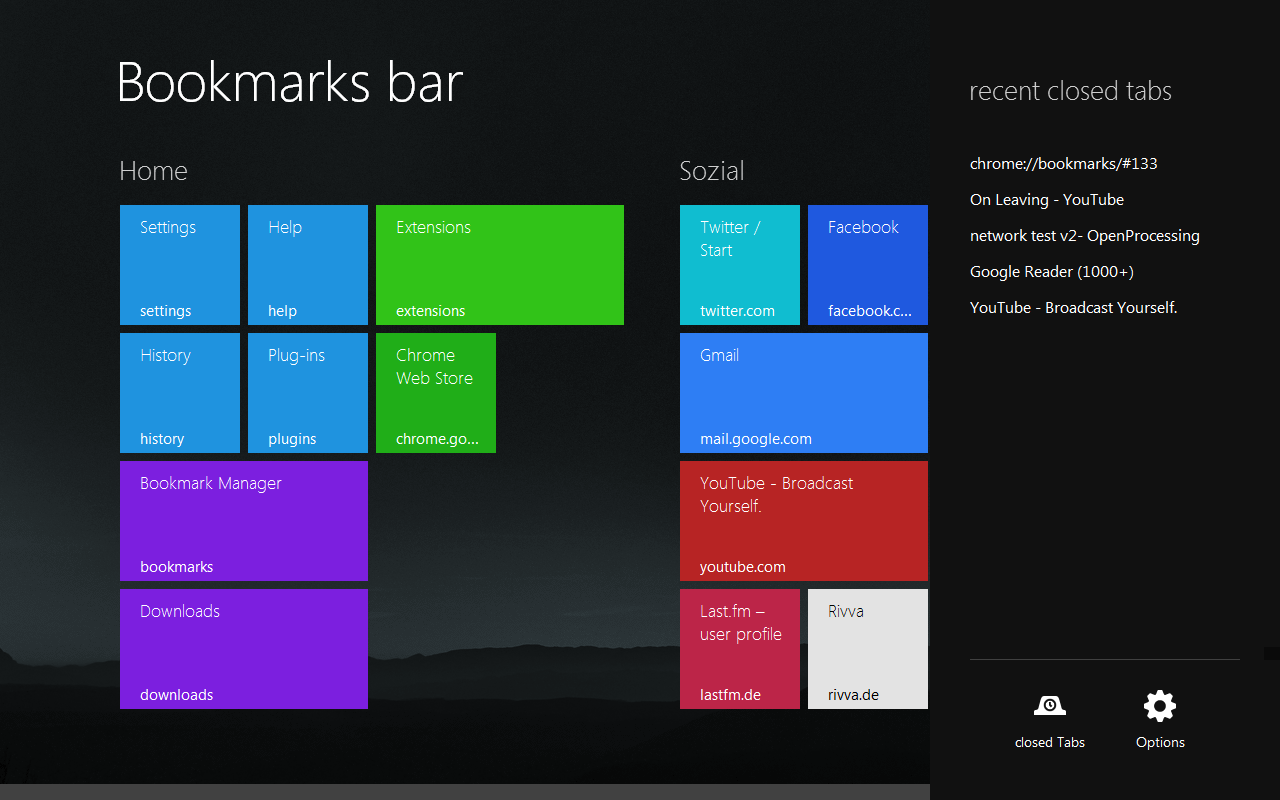Launch the Extensions tile

point(500,265)
